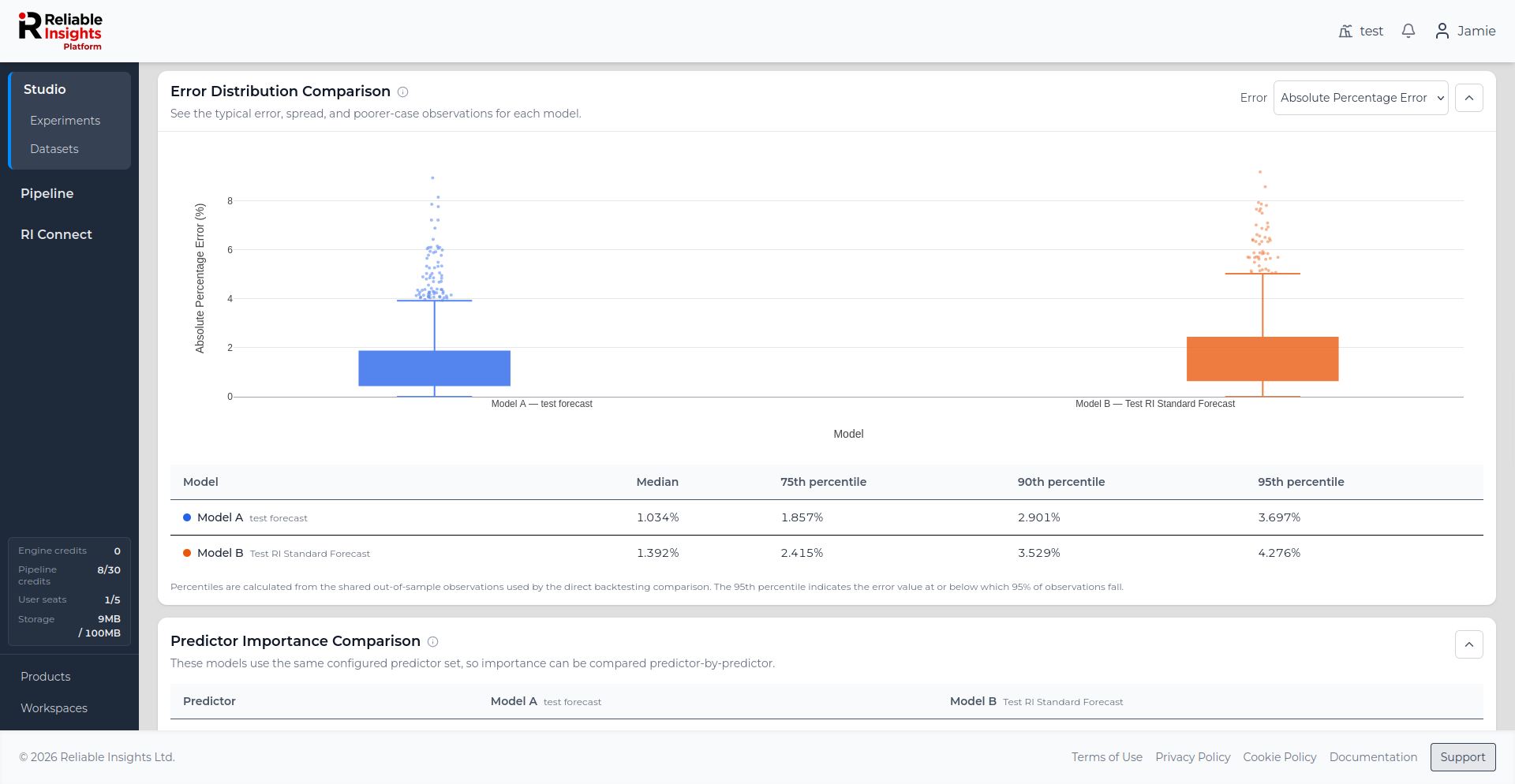Open the Privacy Policy link
1515x784 pixels.
point(1193,757)
